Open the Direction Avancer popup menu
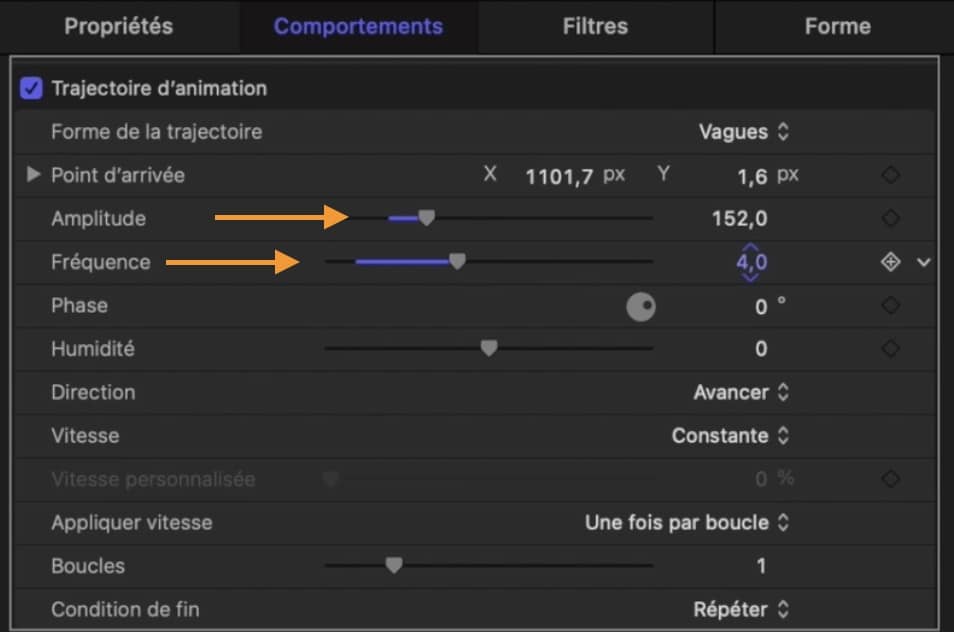Screen dimensions: 954x632 741,392
